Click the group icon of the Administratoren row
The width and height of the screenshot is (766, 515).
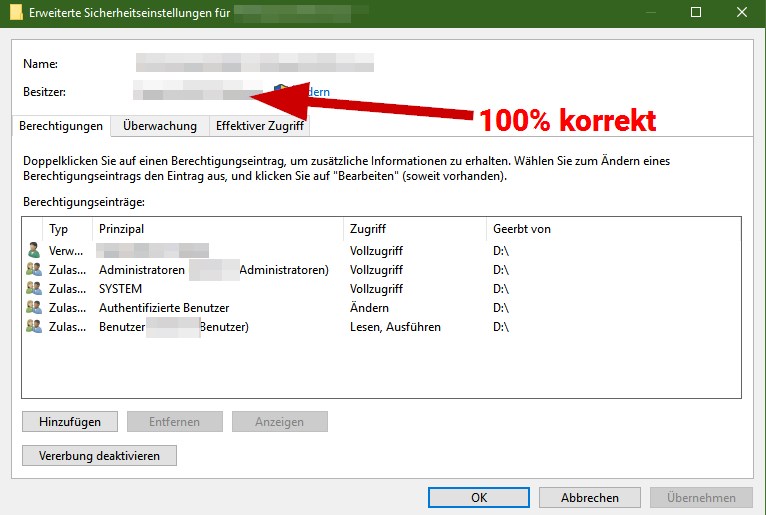(x=34, y=269)
